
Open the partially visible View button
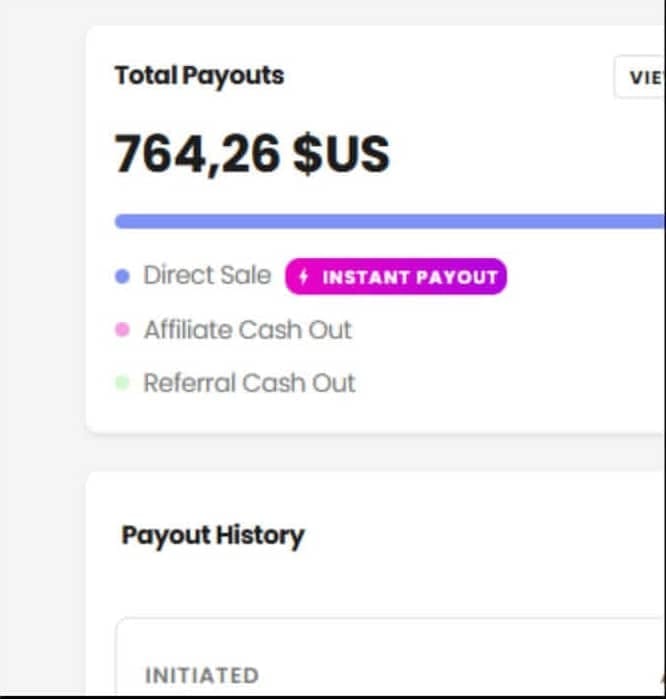(640, 77)
